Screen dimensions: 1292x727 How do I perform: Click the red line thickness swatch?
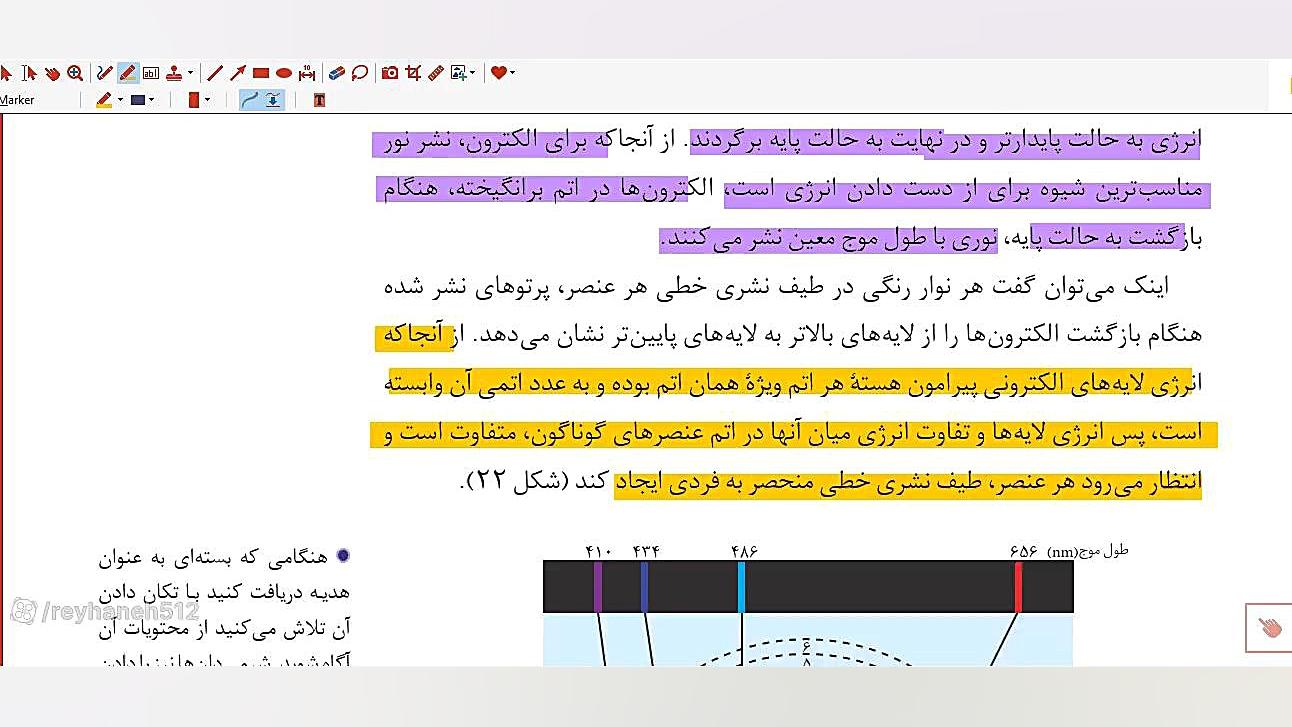coord(194,100)
